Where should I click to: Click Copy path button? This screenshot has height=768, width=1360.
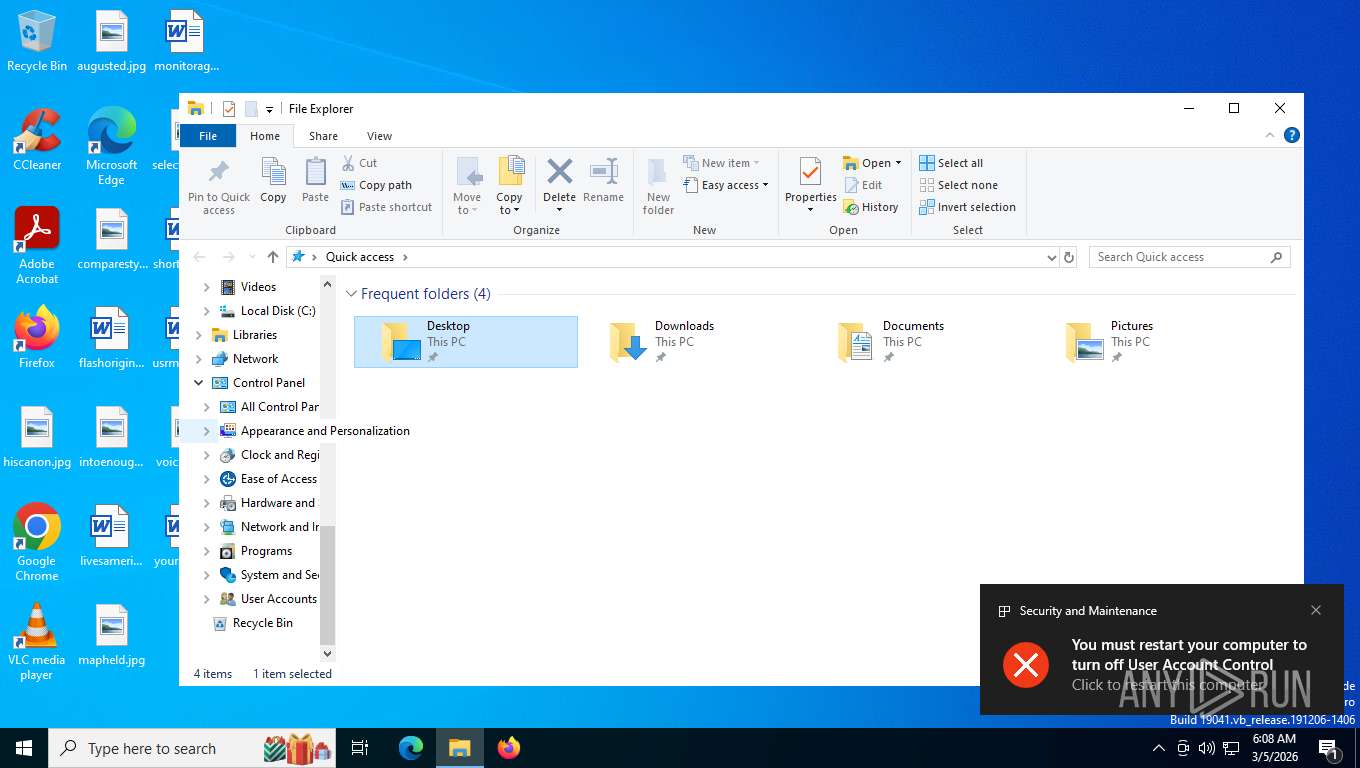point(377,185)
